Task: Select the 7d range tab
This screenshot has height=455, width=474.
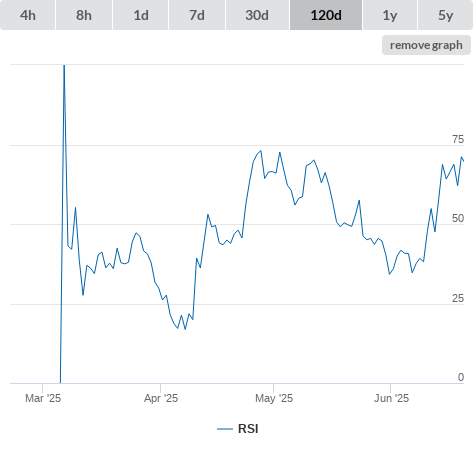Action: pyautogui.click(x=197, y=15)
